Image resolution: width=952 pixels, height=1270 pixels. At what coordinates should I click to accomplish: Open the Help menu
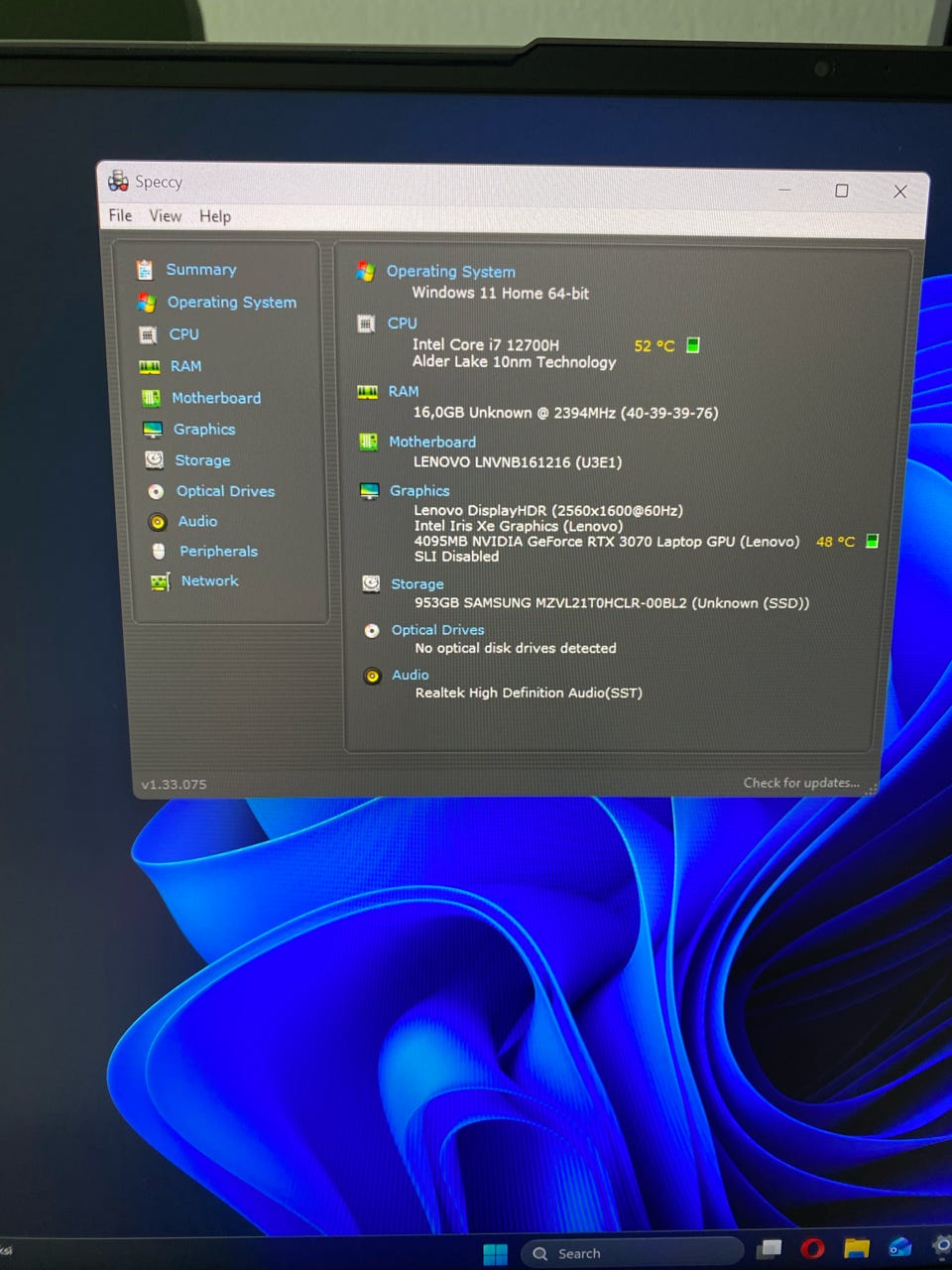[x=215, y=216]
